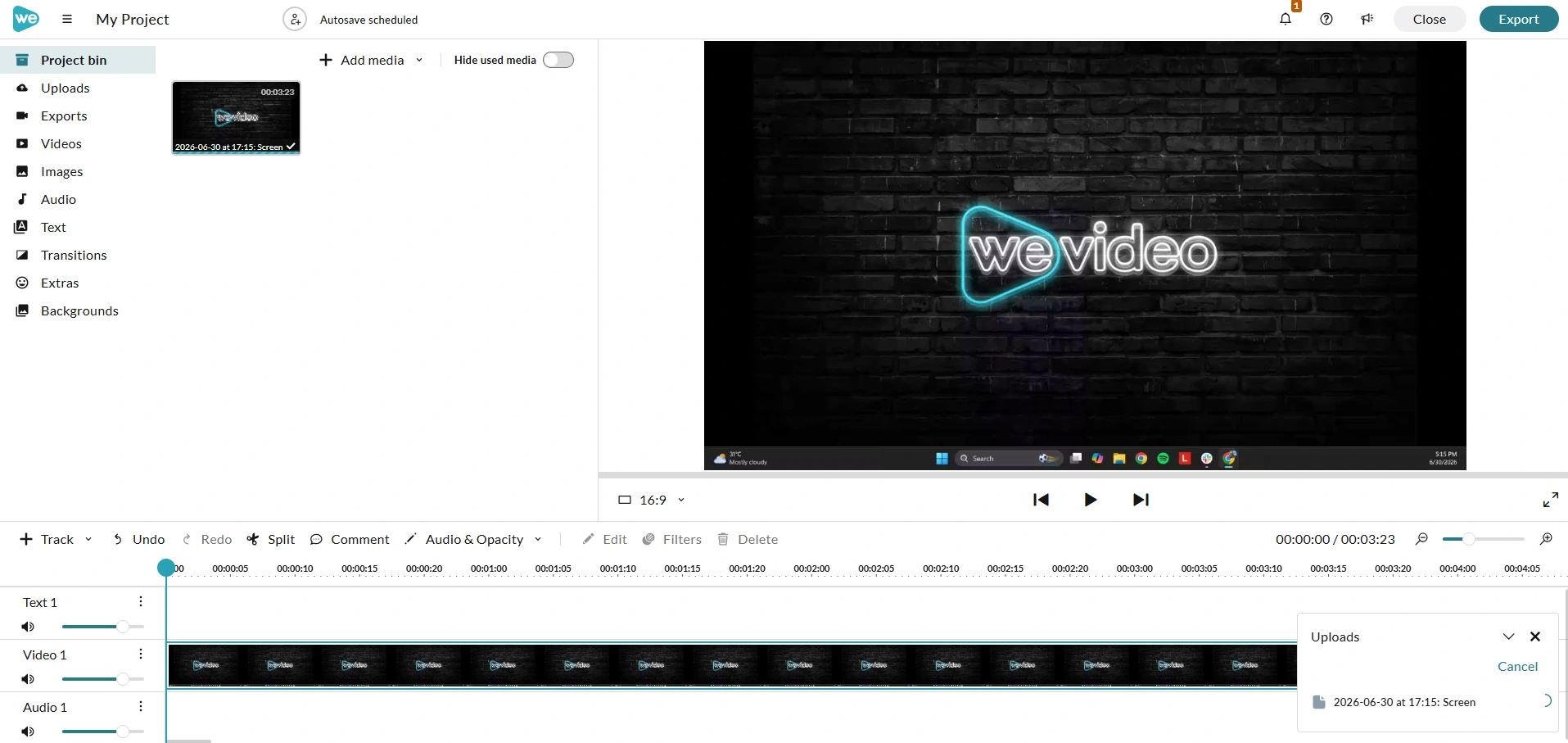Image resolution: width=1568 pixels, height=743 pixels.
Task: Adjust Video 1 track volume slider
Action: [x=103, y=679]
